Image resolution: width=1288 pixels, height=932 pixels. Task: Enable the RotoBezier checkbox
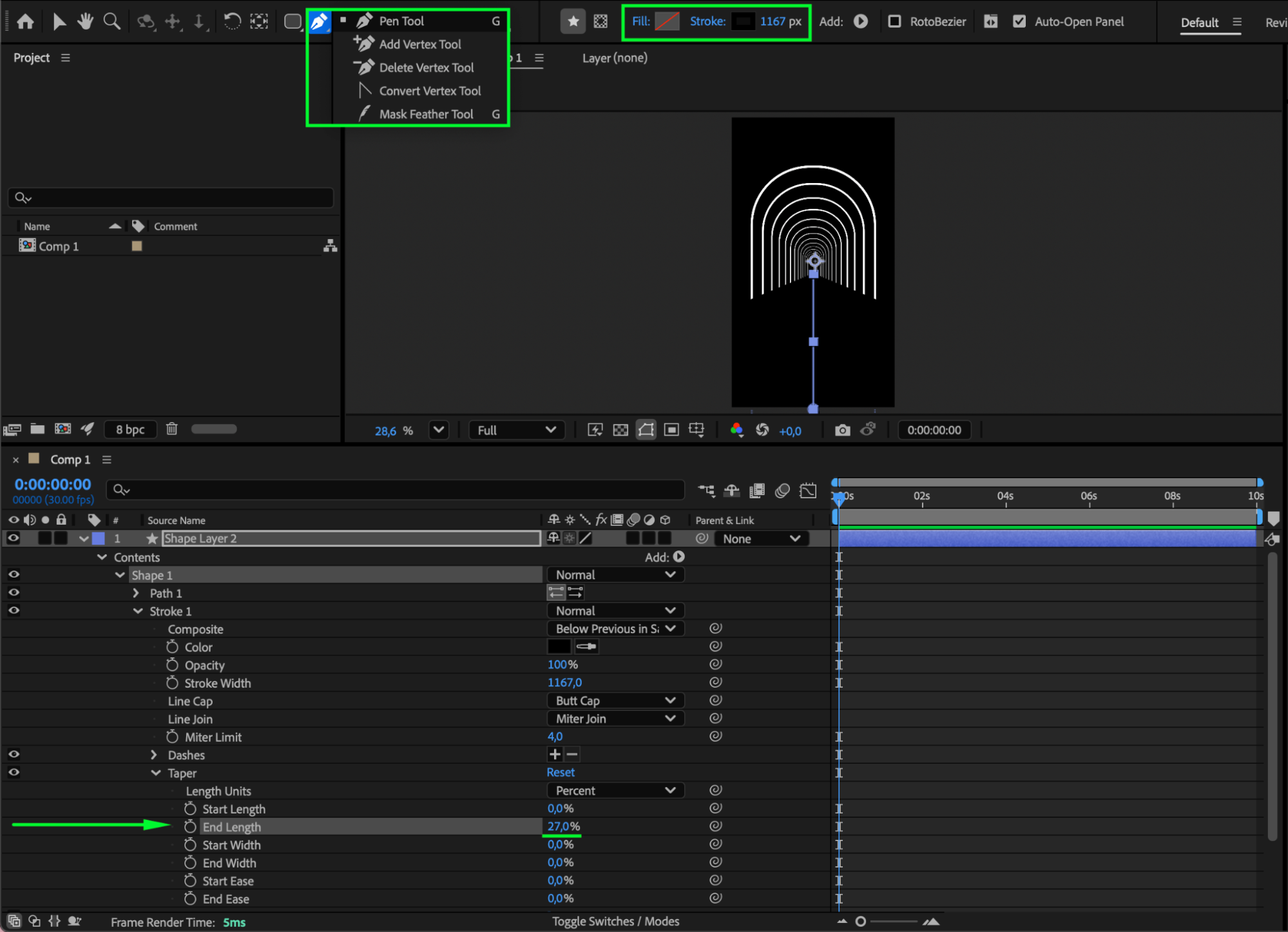click(x=894, y=21)
